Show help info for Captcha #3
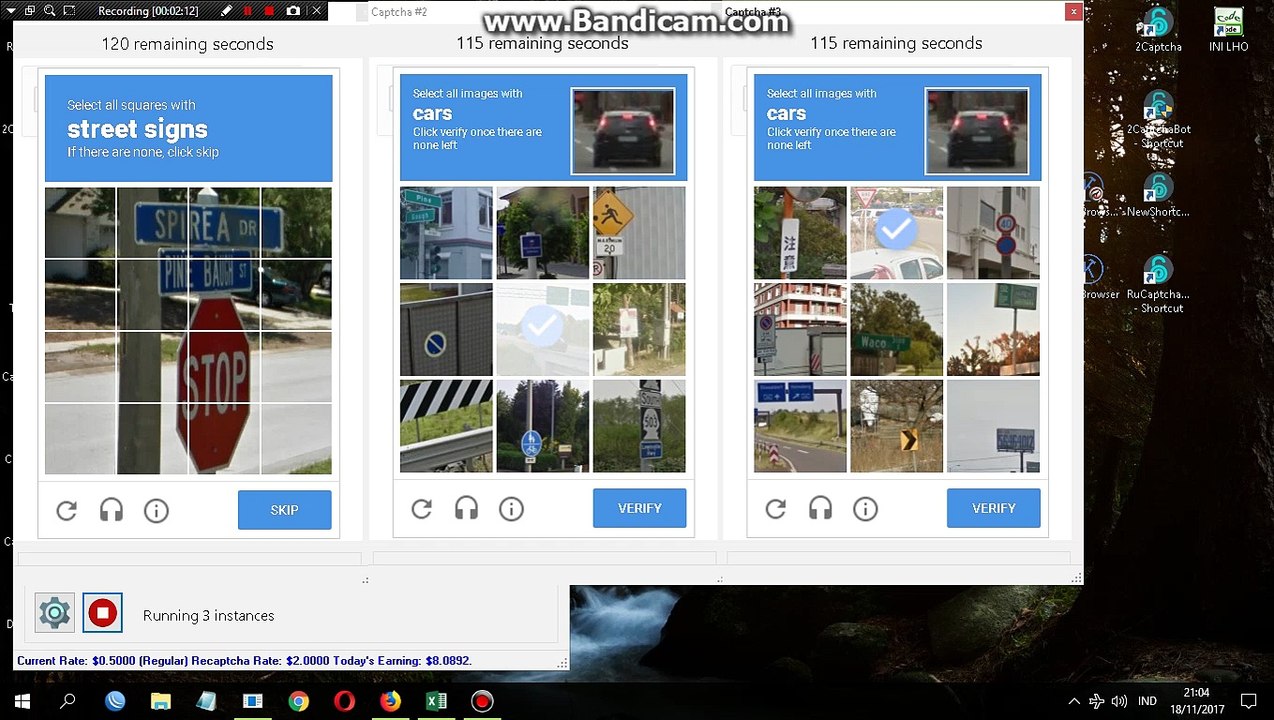The width and height of the screenshot is (1274, 720). click(865, 509)
